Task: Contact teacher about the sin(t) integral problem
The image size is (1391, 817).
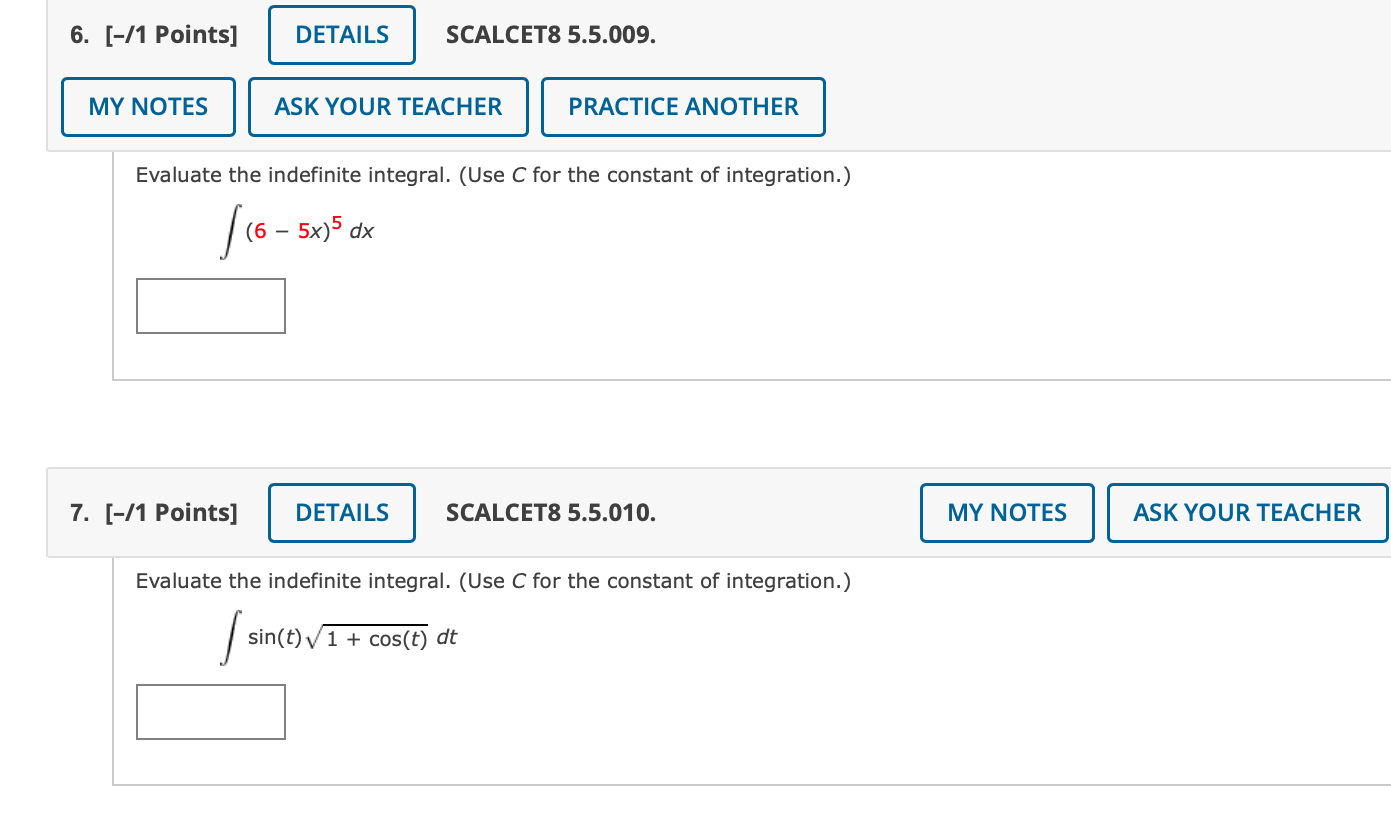Action: tap(1246, 512)
